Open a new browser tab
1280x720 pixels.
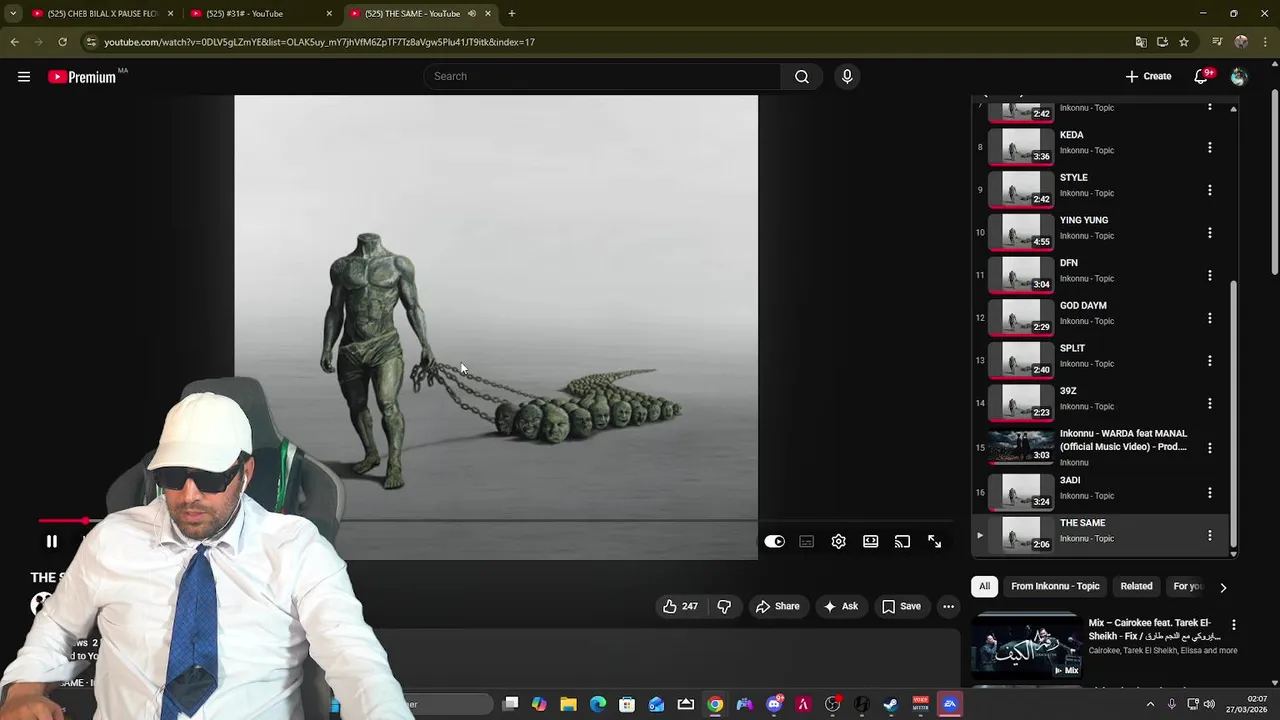[512, 14]
